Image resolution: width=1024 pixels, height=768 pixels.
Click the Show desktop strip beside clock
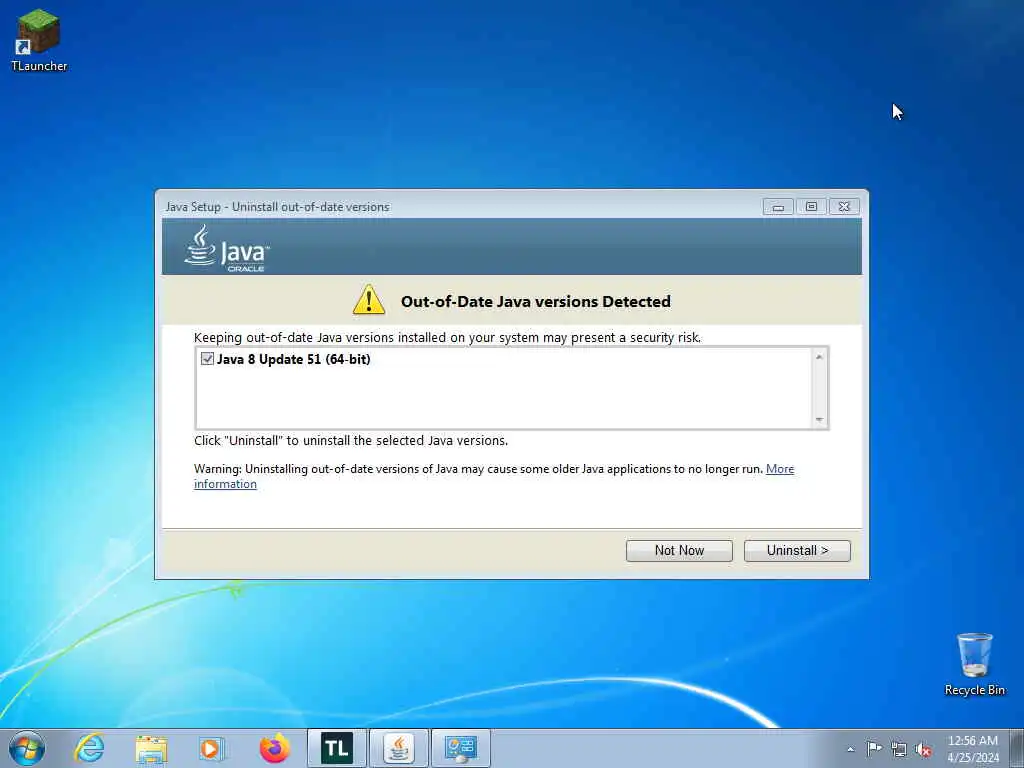coord(1017,748)
